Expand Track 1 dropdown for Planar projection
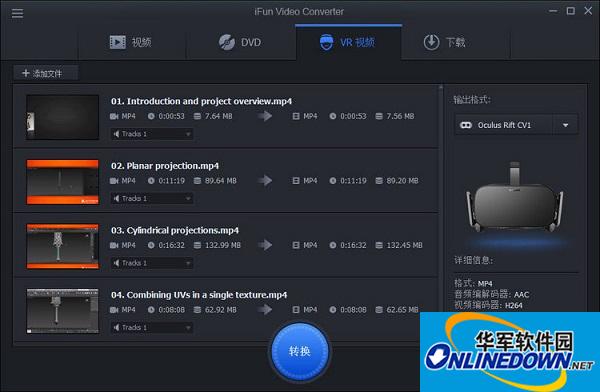This screenshot has height=392, width=600. (152, 198)
